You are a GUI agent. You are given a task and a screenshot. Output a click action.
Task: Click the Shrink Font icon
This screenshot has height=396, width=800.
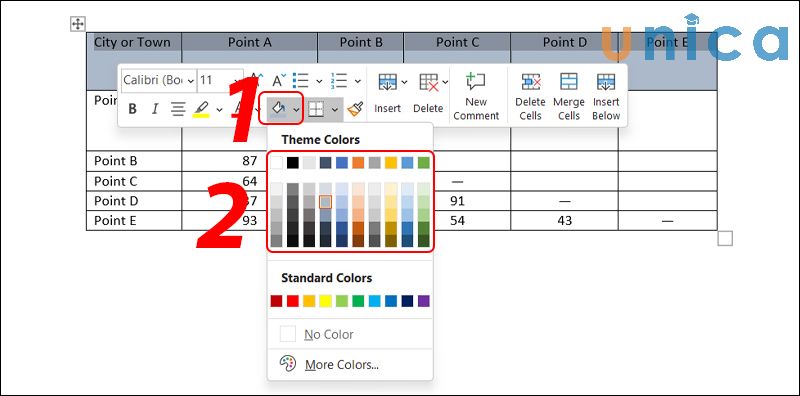(x=279, y=80)
